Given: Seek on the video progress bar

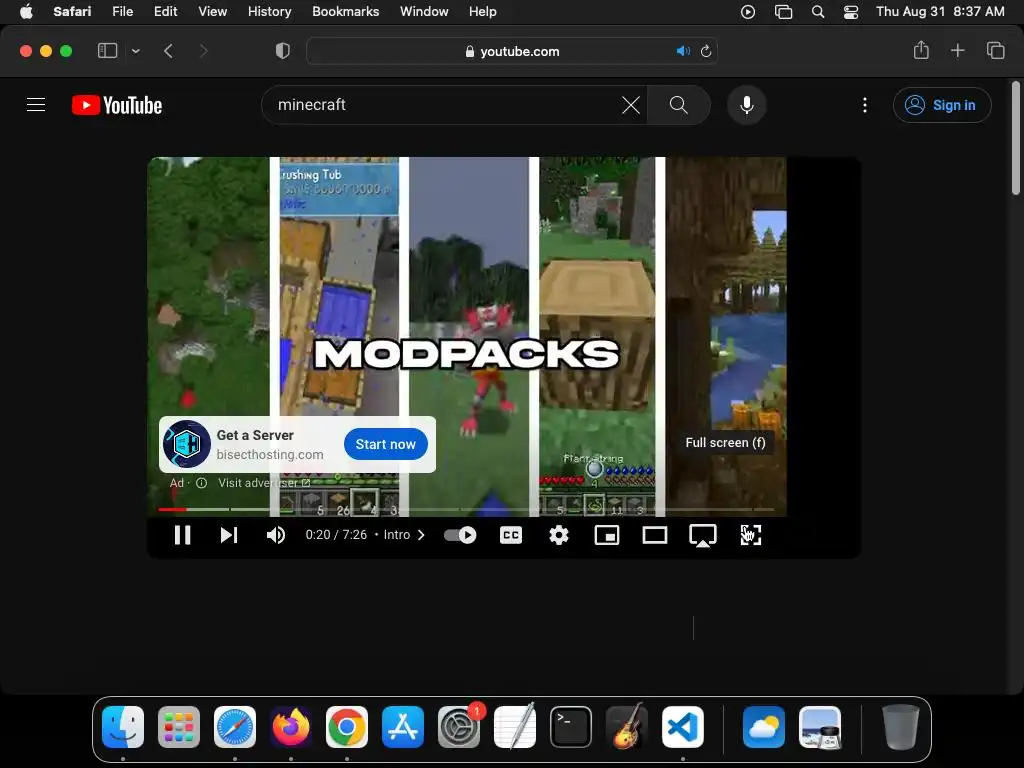Looking at the screenshot, I should click(x=466, y=509).
